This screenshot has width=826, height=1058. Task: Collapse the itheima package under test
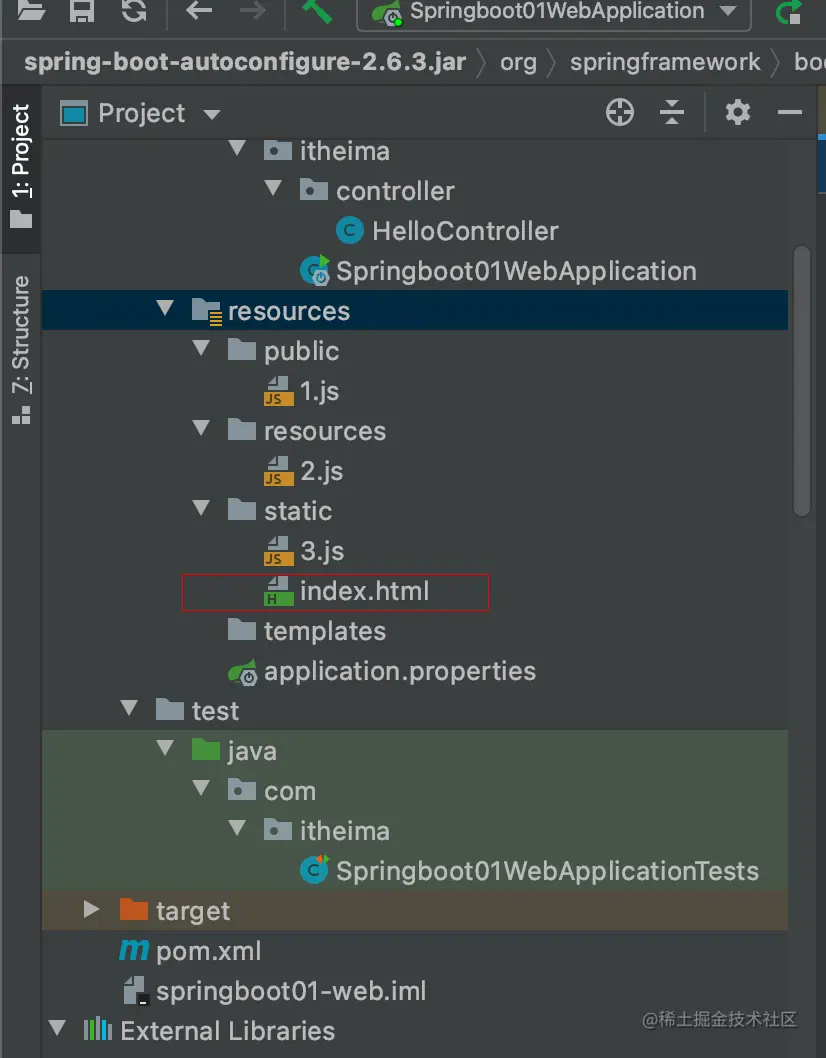pyautogui.click(x=237, y=828)
